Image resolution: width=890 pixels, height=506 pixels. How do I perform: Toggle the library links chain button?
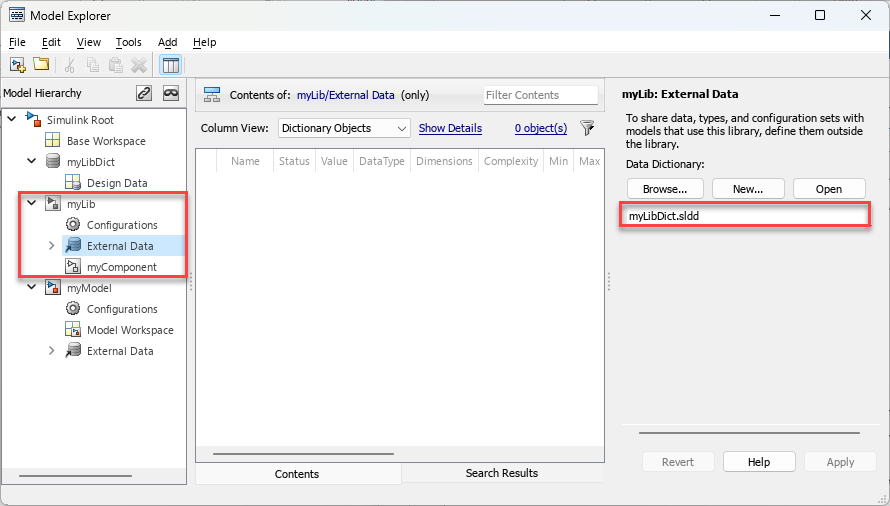tap(144, 93)
